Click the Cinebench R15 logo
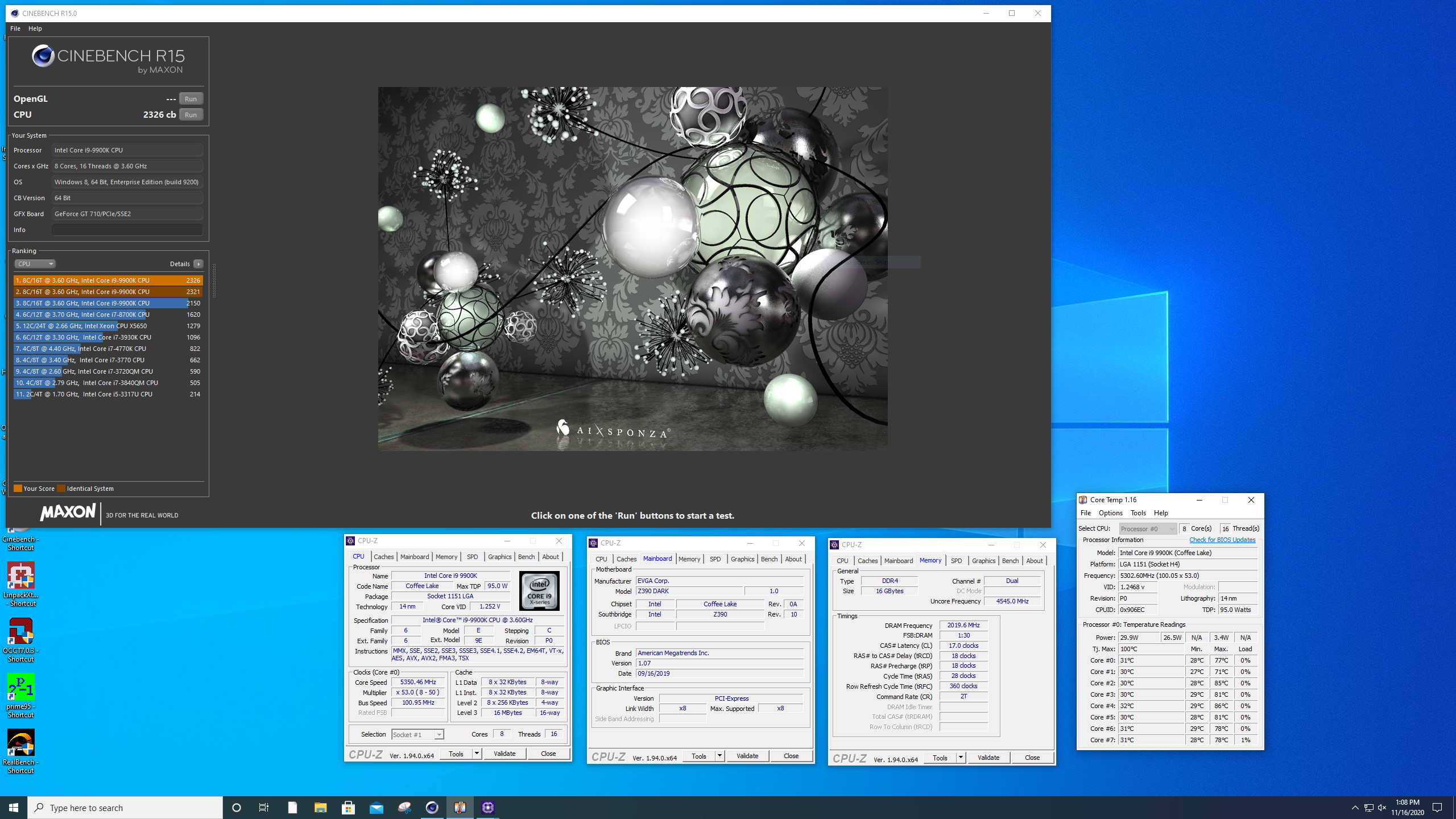This screenshot has height=819, width=1456. [108, 59]
